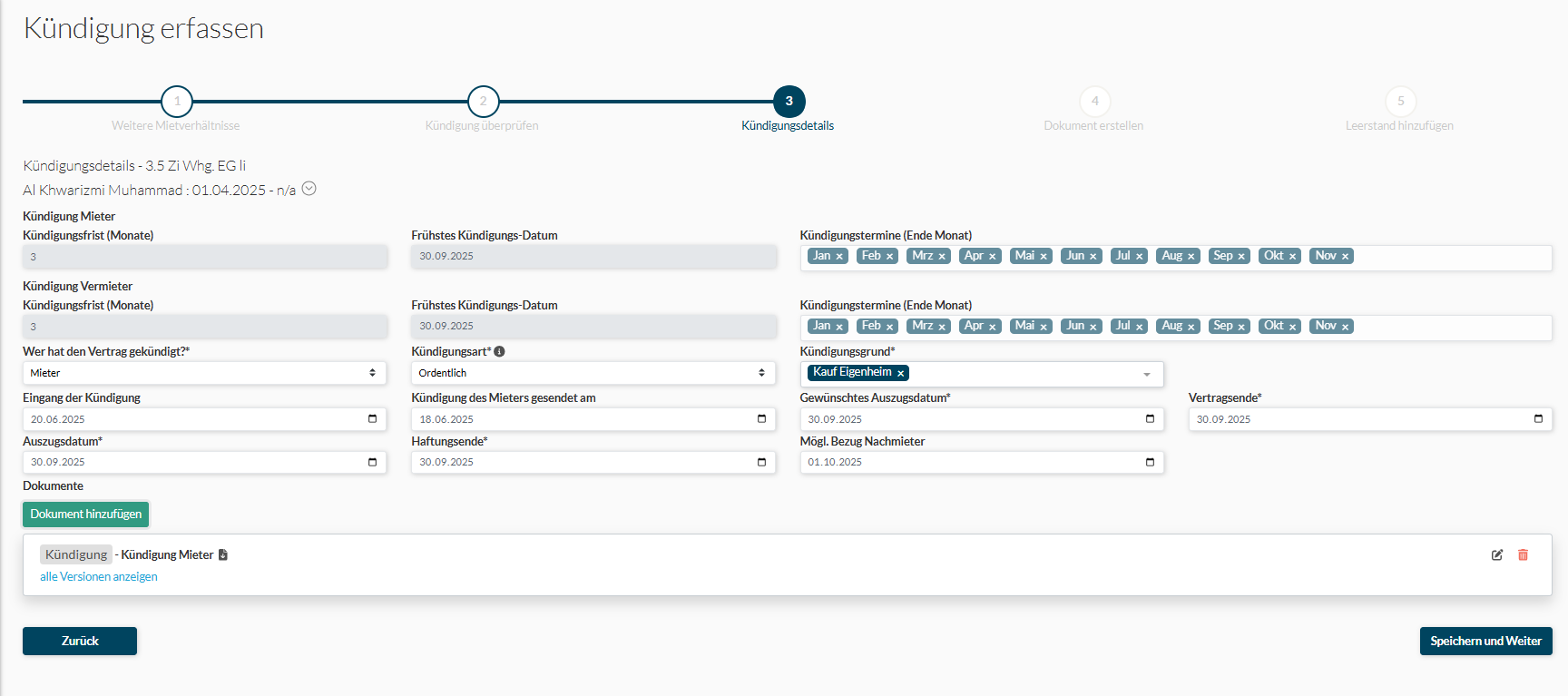Remove Nov tag from Vermieter Kündigungstermine

(1345, 327)
